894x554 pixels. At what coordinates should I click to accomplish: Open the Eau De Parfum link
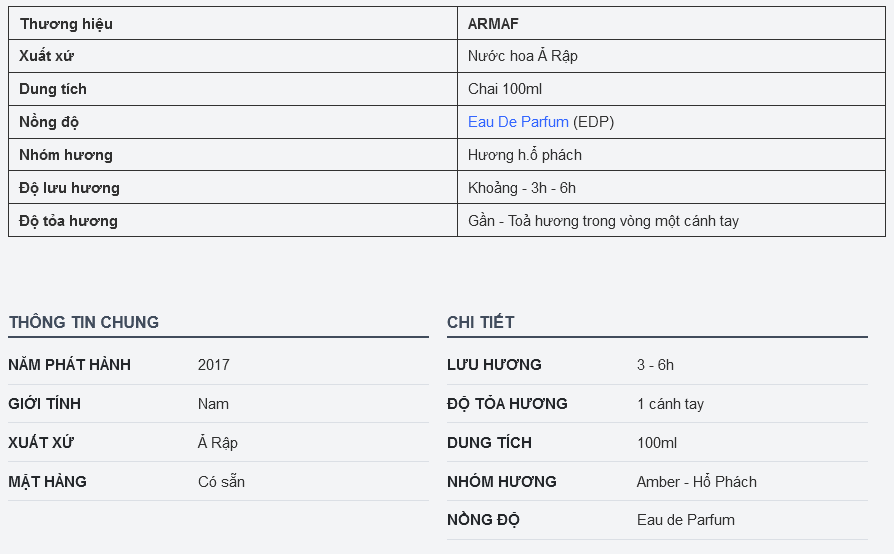[518, 122]
